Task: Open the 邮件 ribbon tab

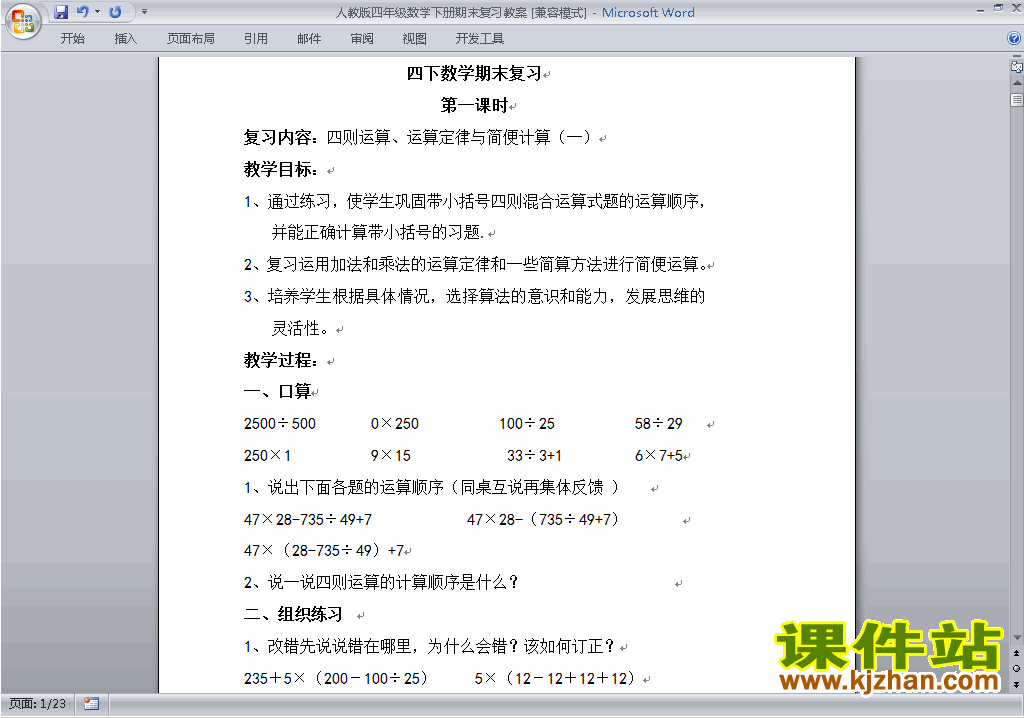Action: (x=309, y=39)
